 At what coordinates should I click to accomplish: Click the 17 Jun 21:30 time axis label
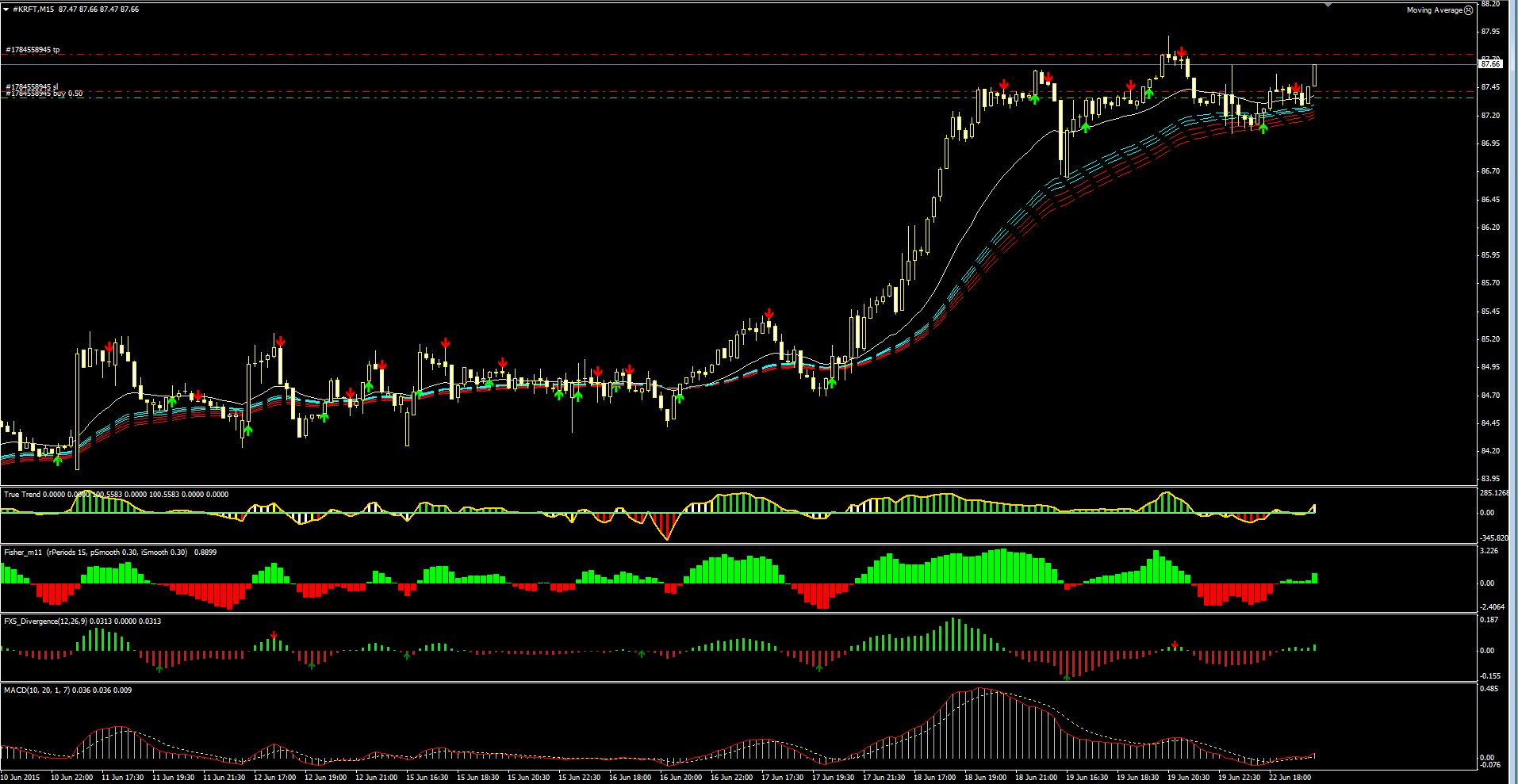(884, 778)
